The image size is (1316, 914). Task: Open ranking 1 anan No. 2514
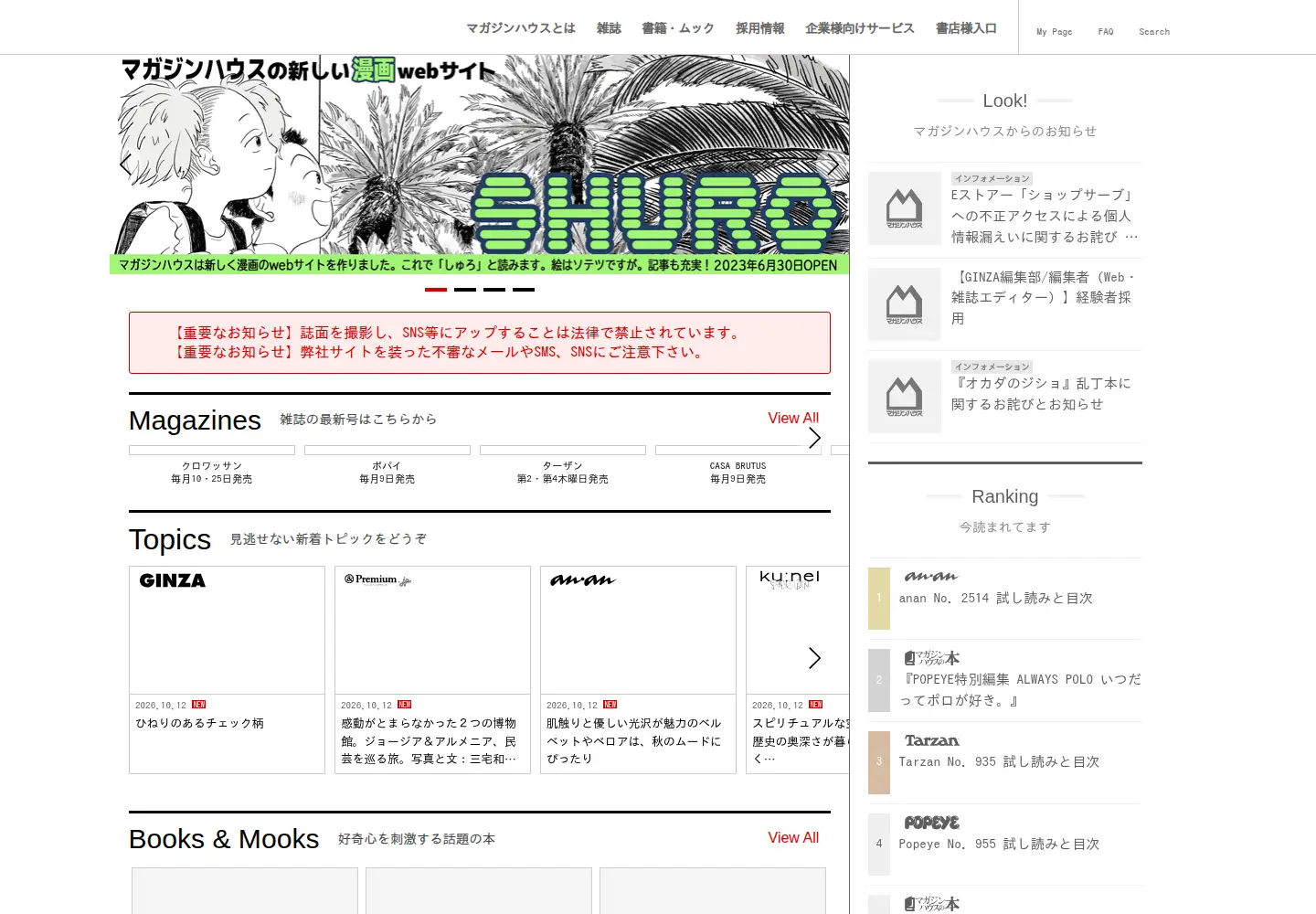click(1005, 599)
